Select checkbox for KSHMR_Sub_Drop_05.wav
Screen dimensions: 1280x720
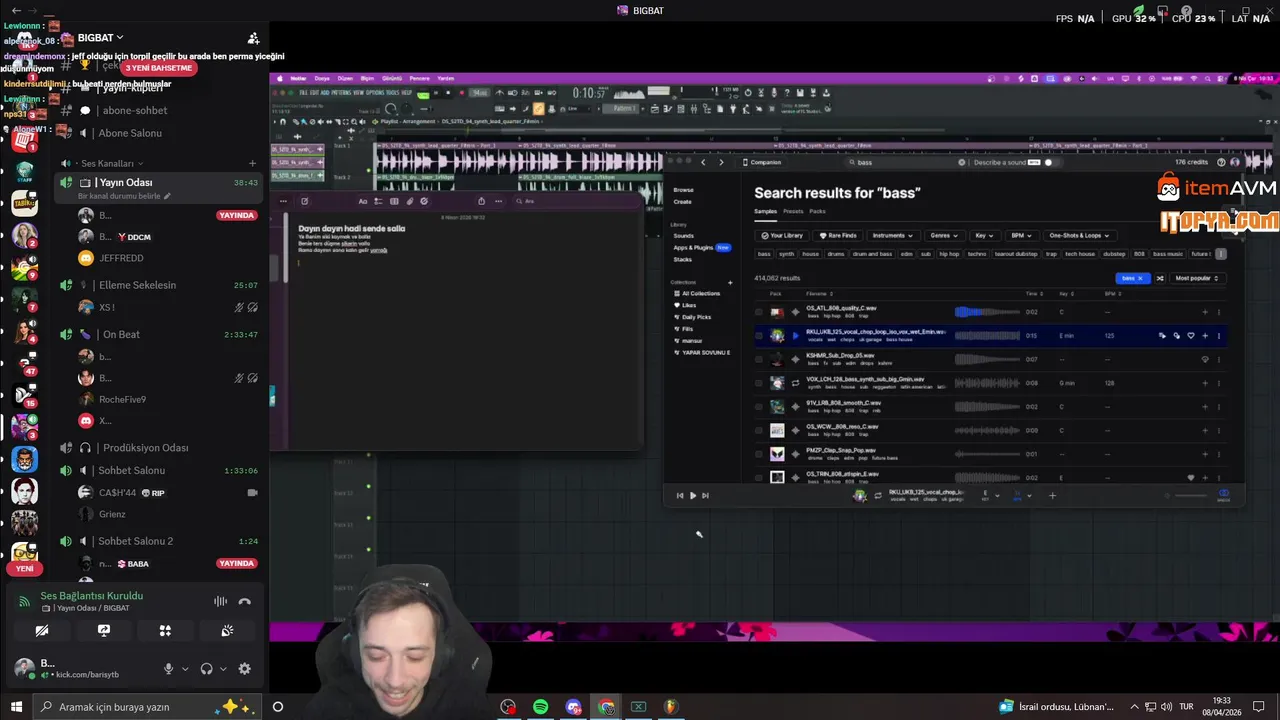pos(759,359)
